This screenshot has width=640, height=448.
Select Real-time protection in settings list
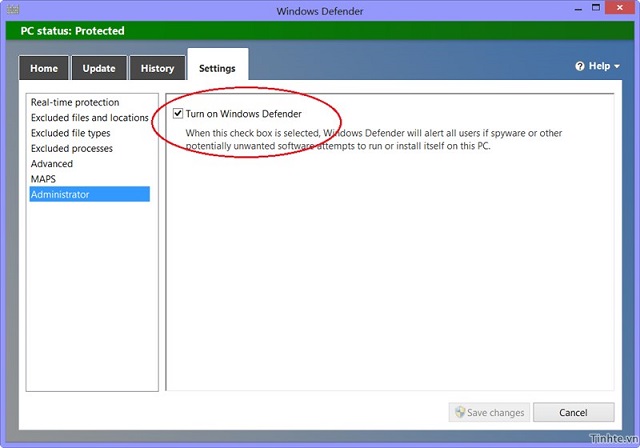coord(89,102)
